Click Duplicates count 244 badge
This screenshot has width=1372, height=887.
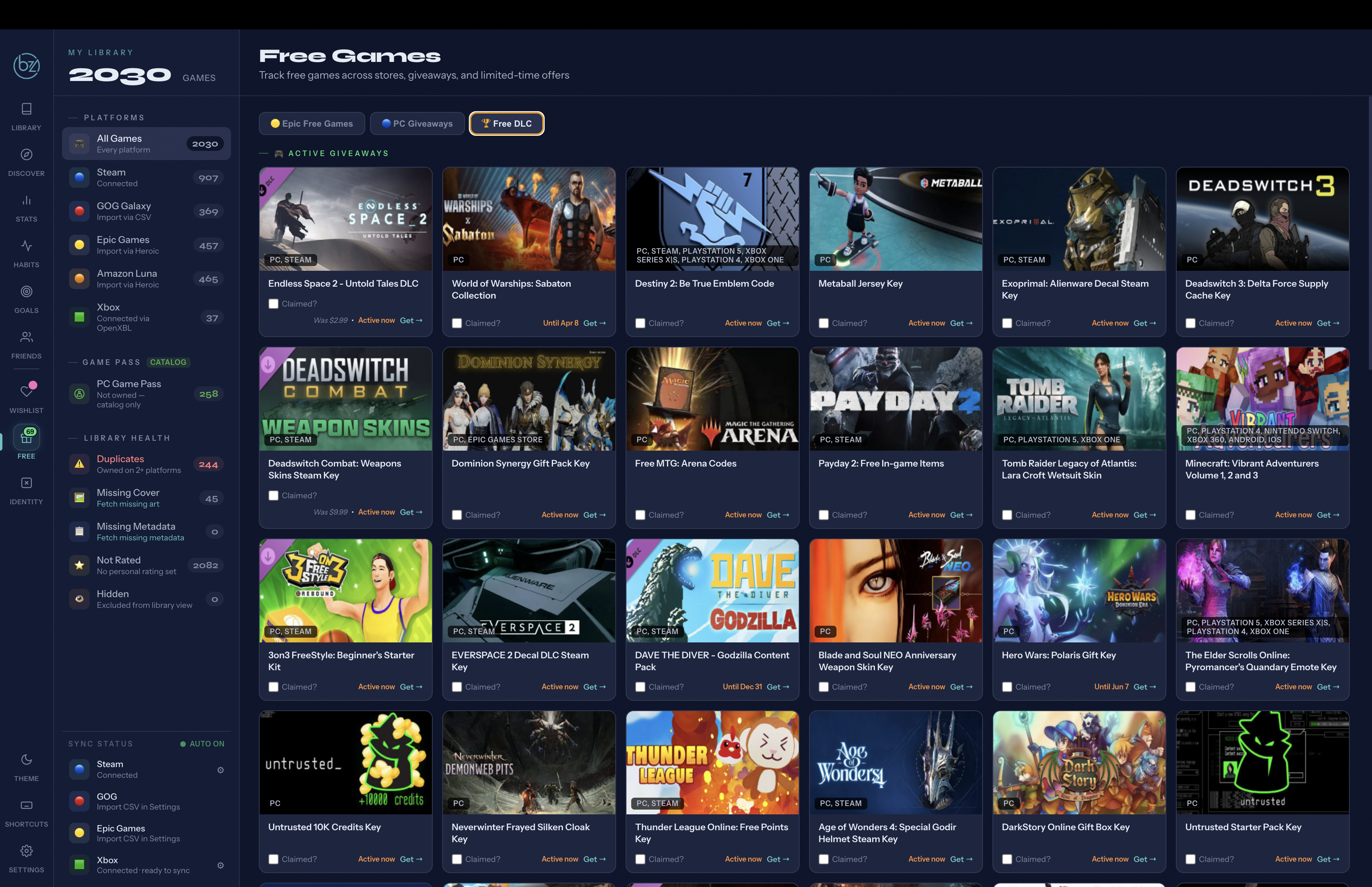tap(208, 465)
